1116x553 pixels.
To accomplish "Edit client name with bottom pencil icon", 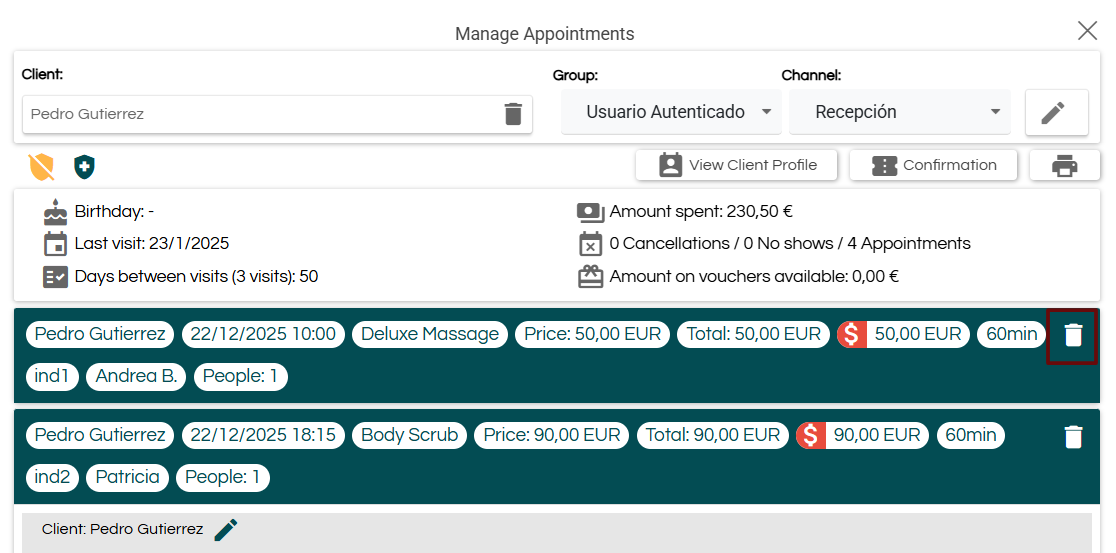I will coord(226,529).
